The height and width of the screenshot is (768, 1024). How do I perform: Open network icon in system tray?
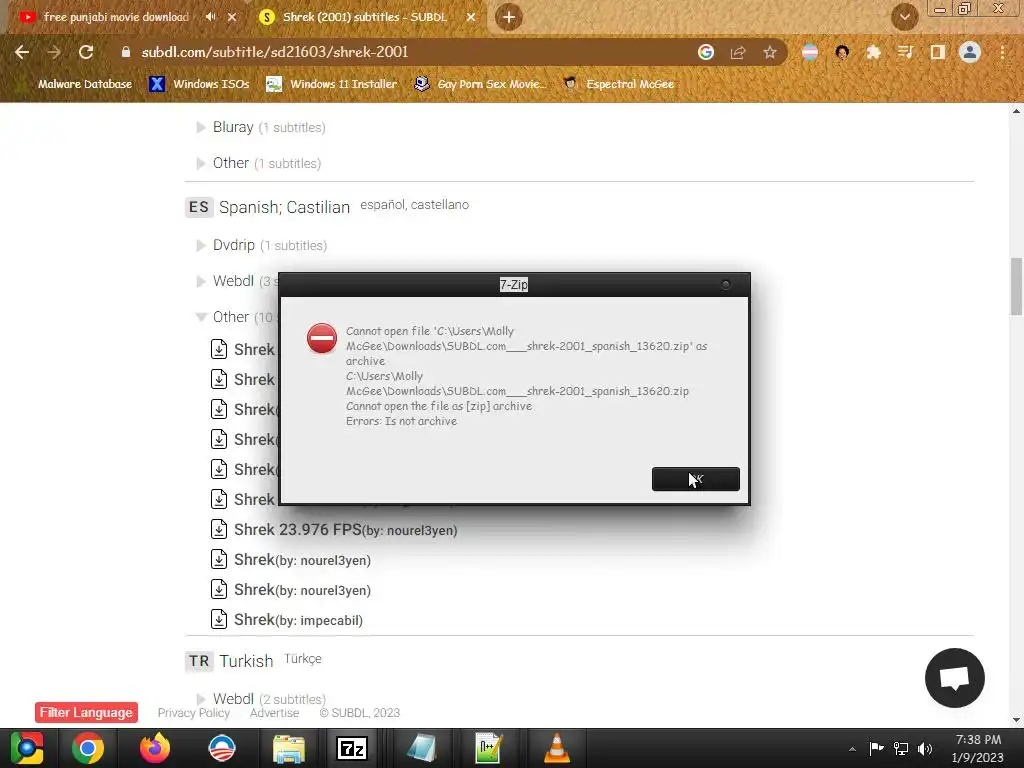[901, 749]
